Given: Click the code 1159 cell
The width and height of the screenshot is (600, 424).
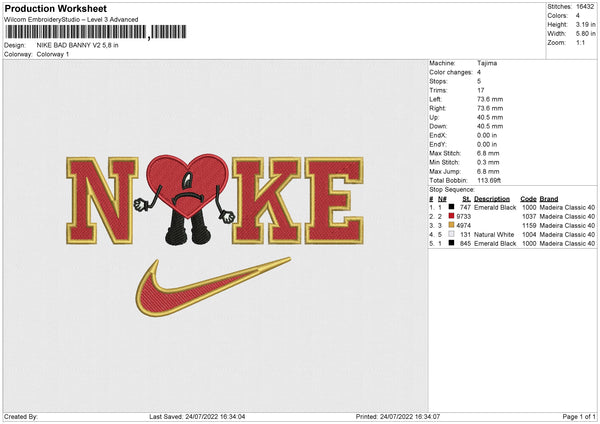Looking at the screenshot, I should (x=529, y=225).
